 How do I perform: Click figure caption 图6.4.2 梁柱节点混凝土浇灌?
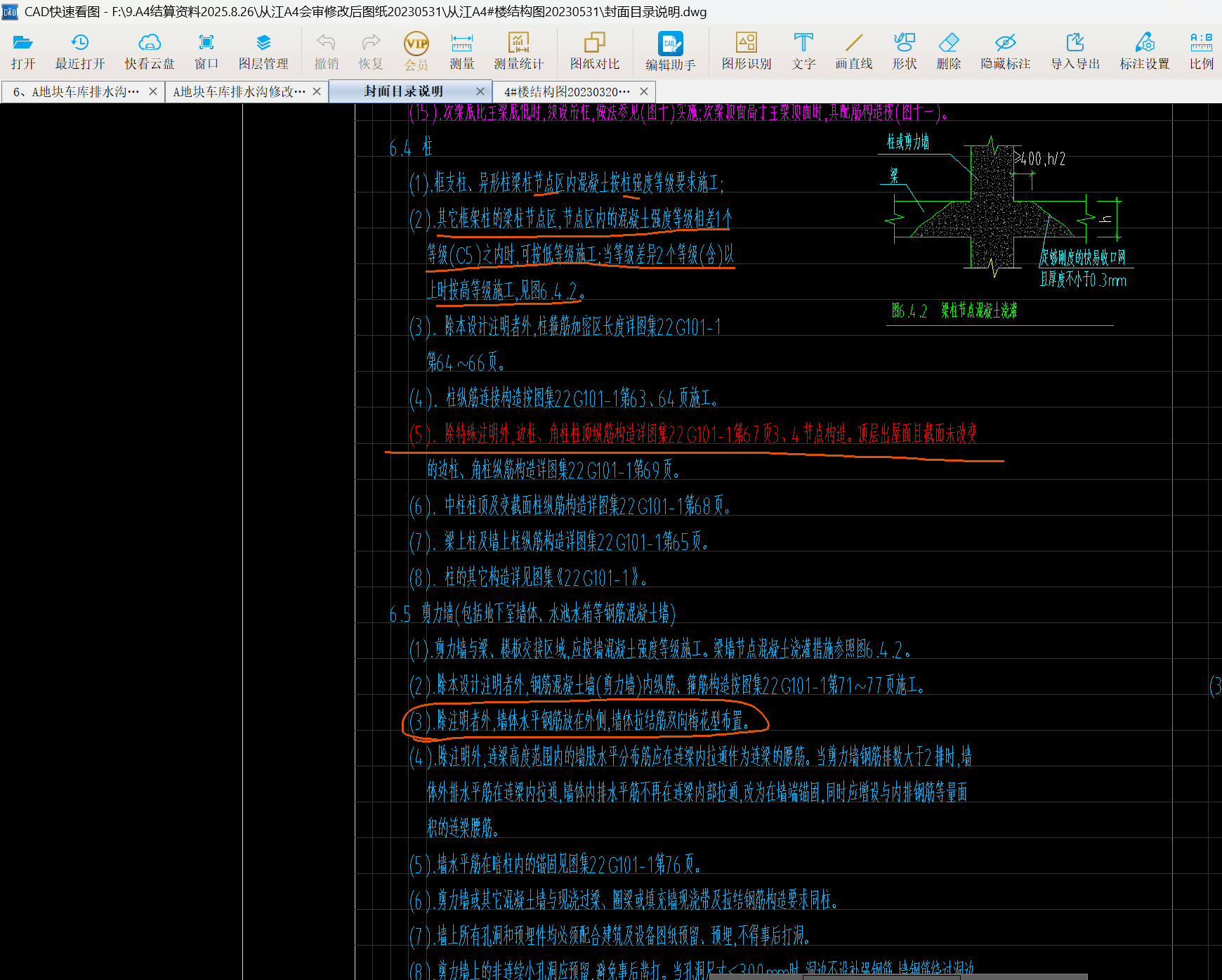click(x=954, y=311)
